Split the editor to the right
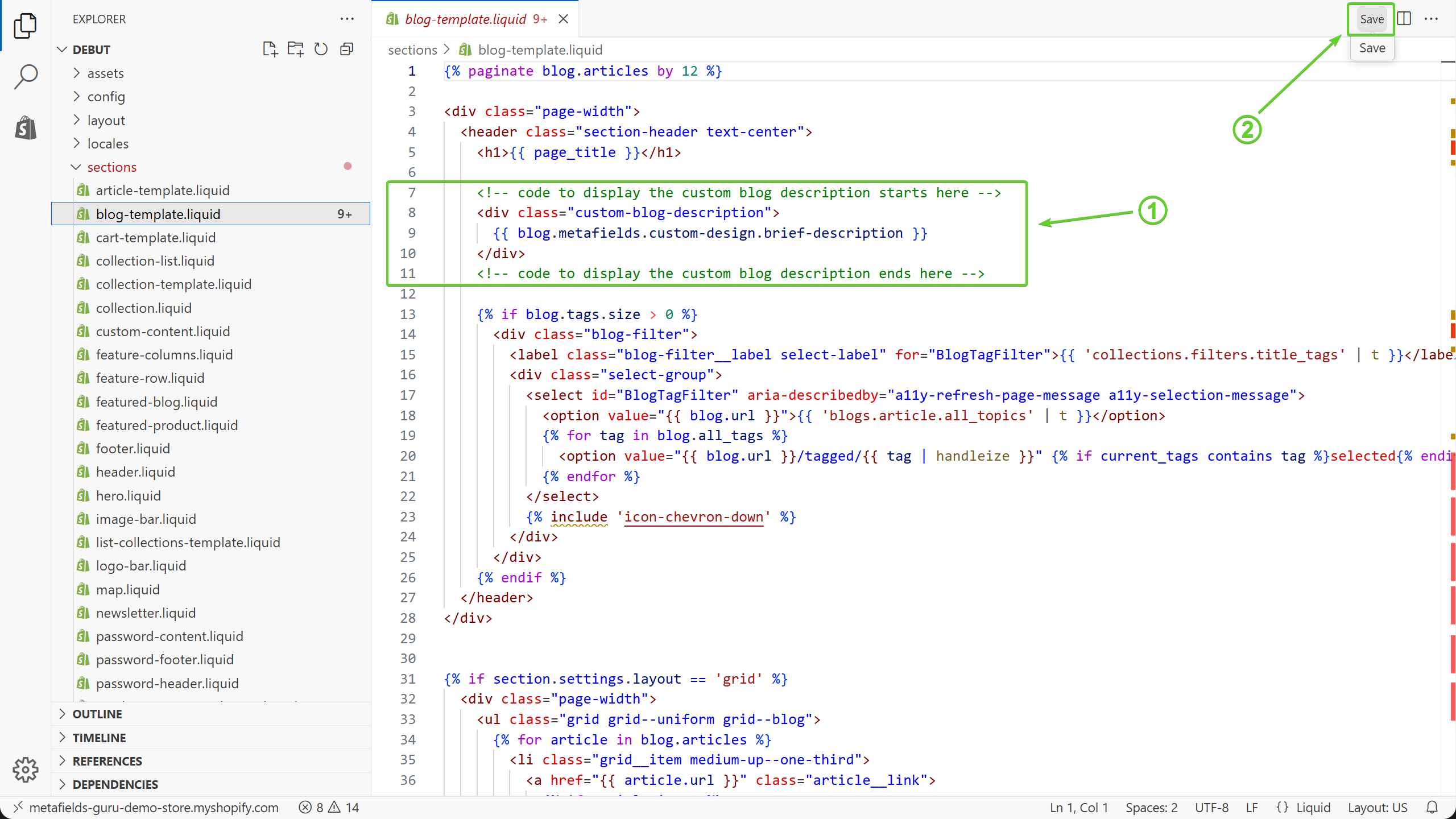 coord(1404,19)
